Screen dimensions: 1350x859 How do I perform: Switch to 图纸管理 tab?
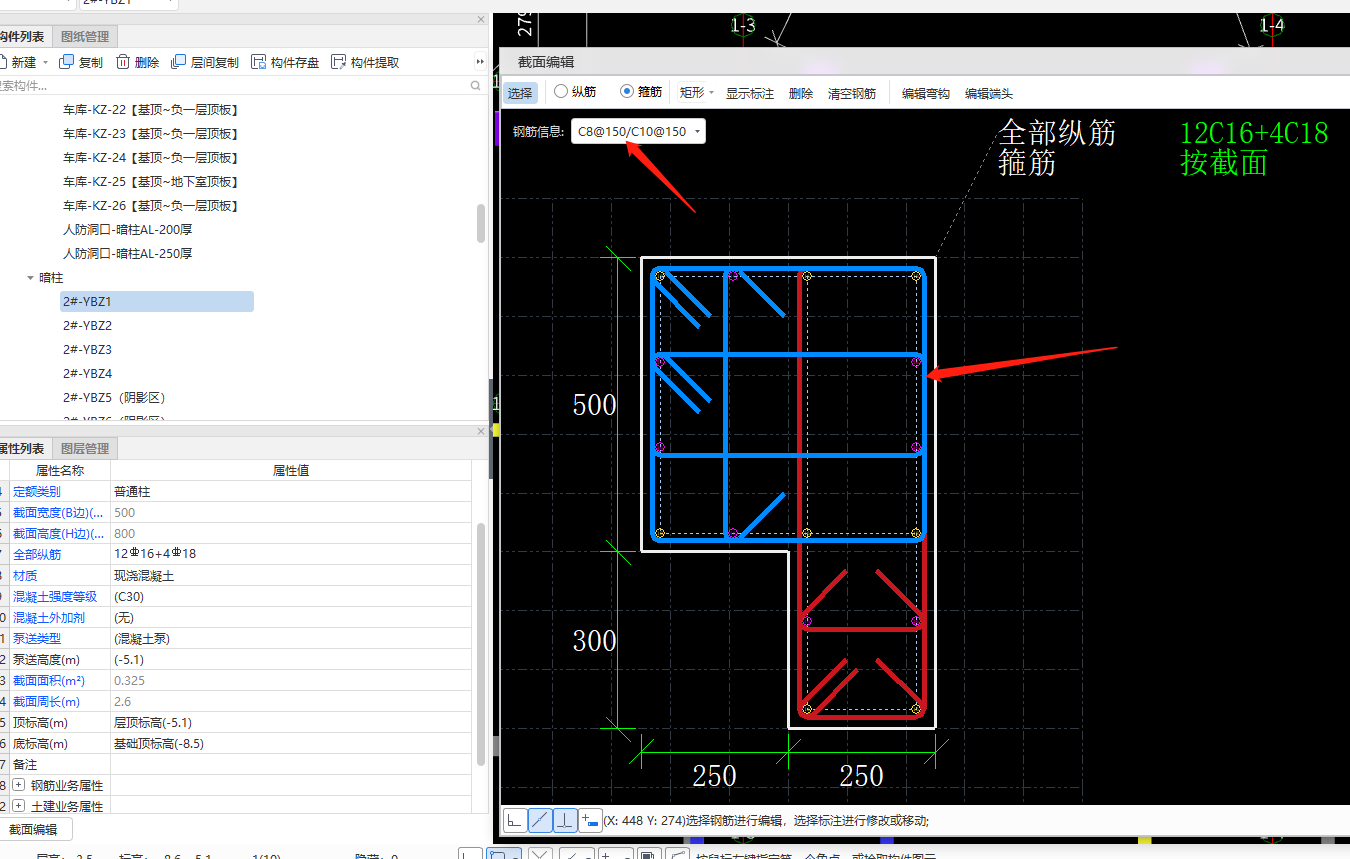pyautogui.click(x=85, y=37)
